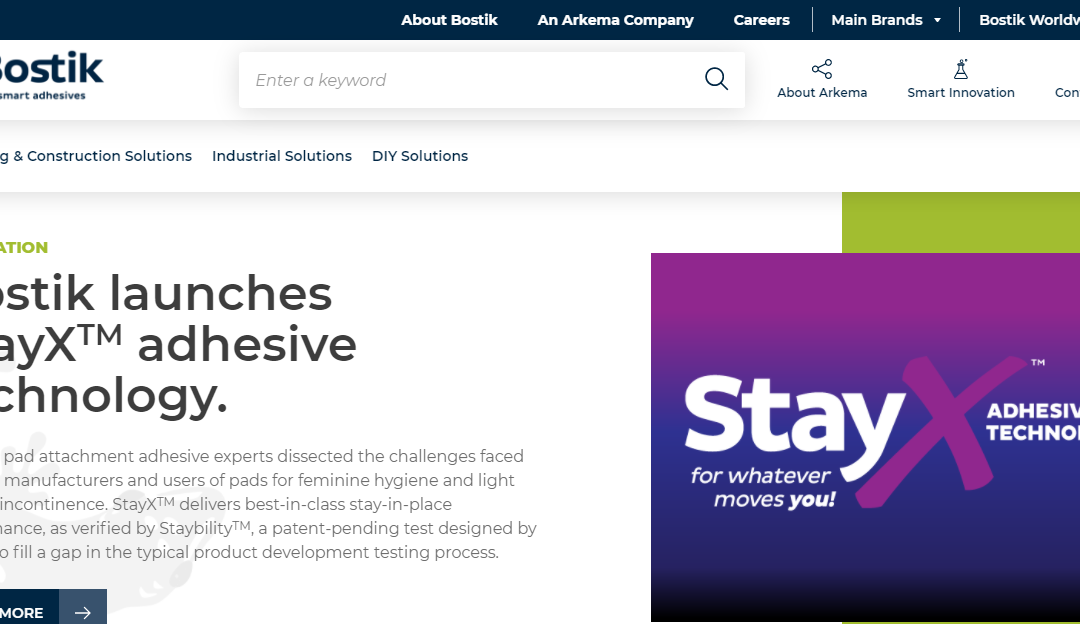Select the Smart Innovation chess piece icon
1080x624 pixels.
click(x=961, y=69)
